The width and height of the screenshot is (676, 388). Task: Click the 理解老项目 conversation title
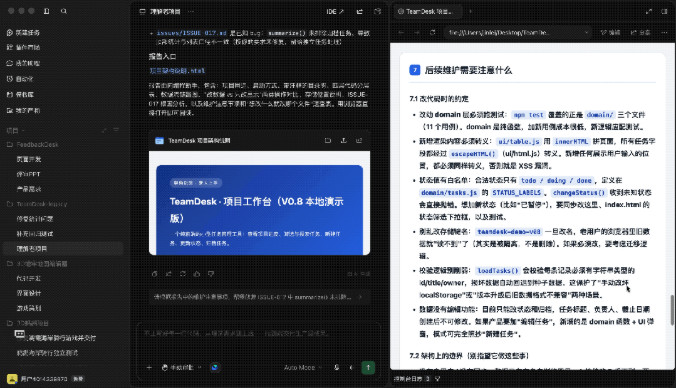pyautogui.click(x=165, y=12)
